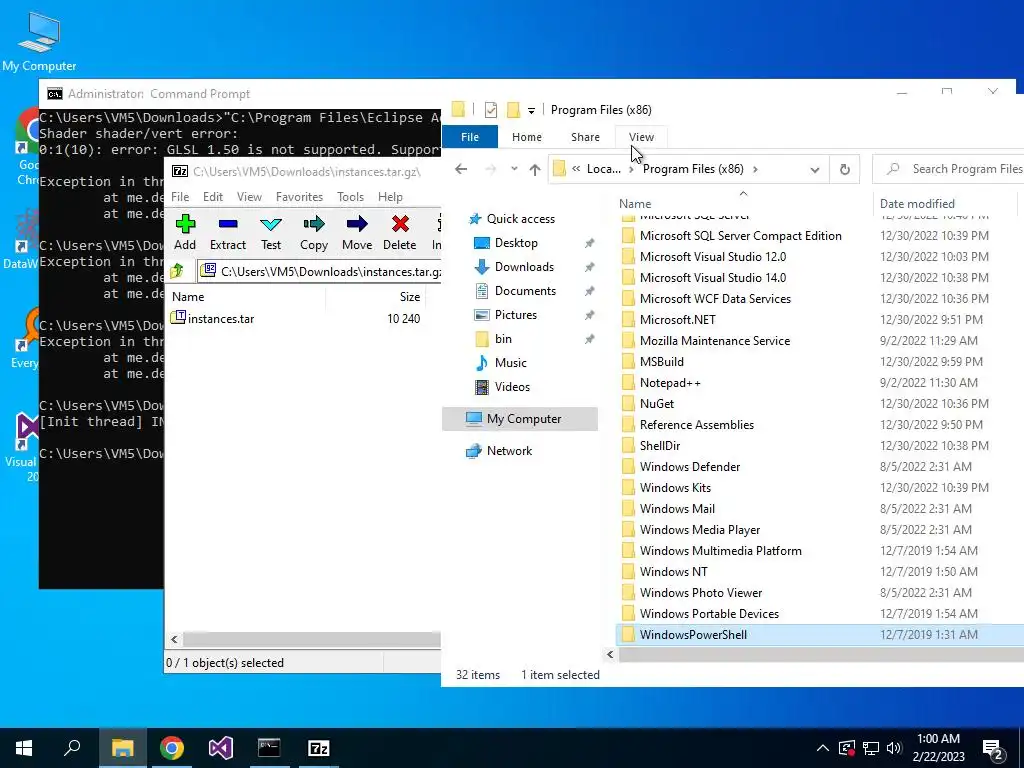
Task: Open the Help menu in 7-Zip
Action: pyautogui.click(x=390, y=197)
